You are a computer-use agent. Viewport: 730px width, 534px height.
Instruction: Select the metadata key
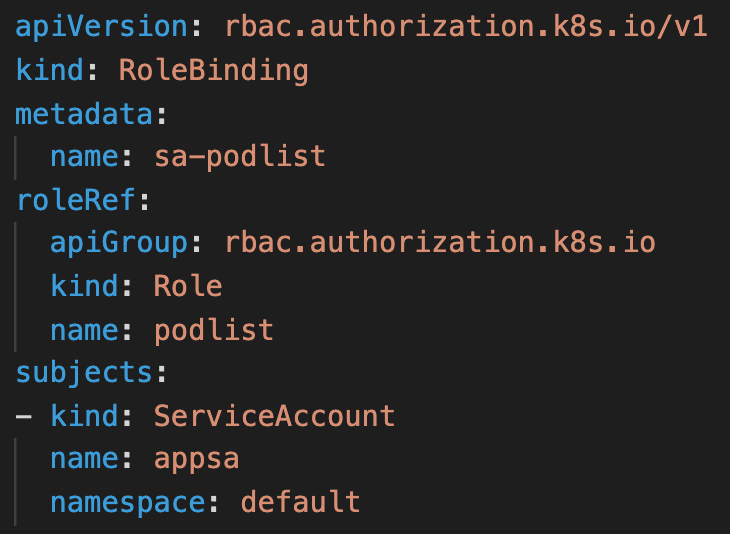point(82,114)
